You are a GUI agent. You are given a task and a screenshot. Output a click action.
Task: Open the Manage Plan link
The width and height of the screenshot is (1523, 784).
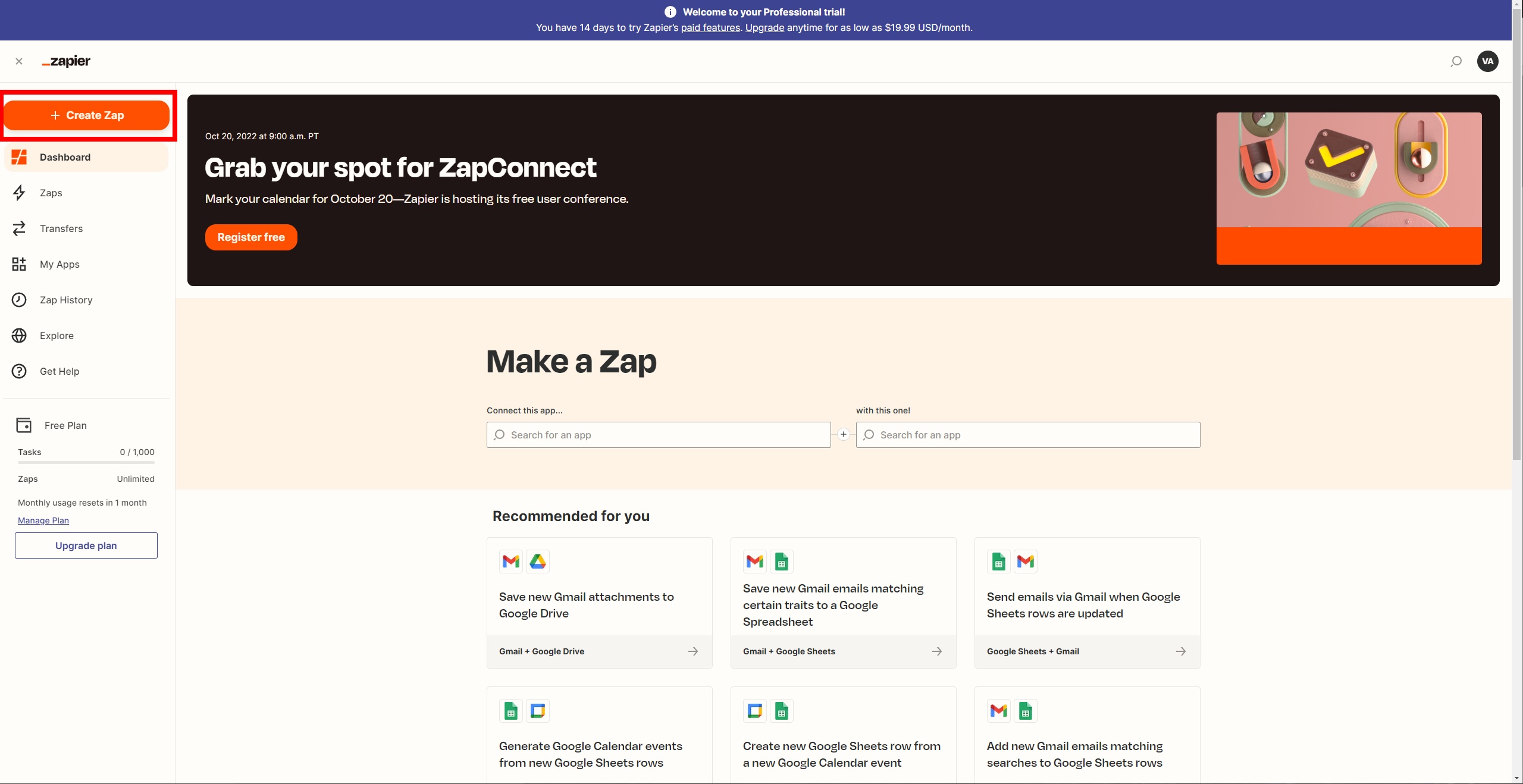point(43,520)
